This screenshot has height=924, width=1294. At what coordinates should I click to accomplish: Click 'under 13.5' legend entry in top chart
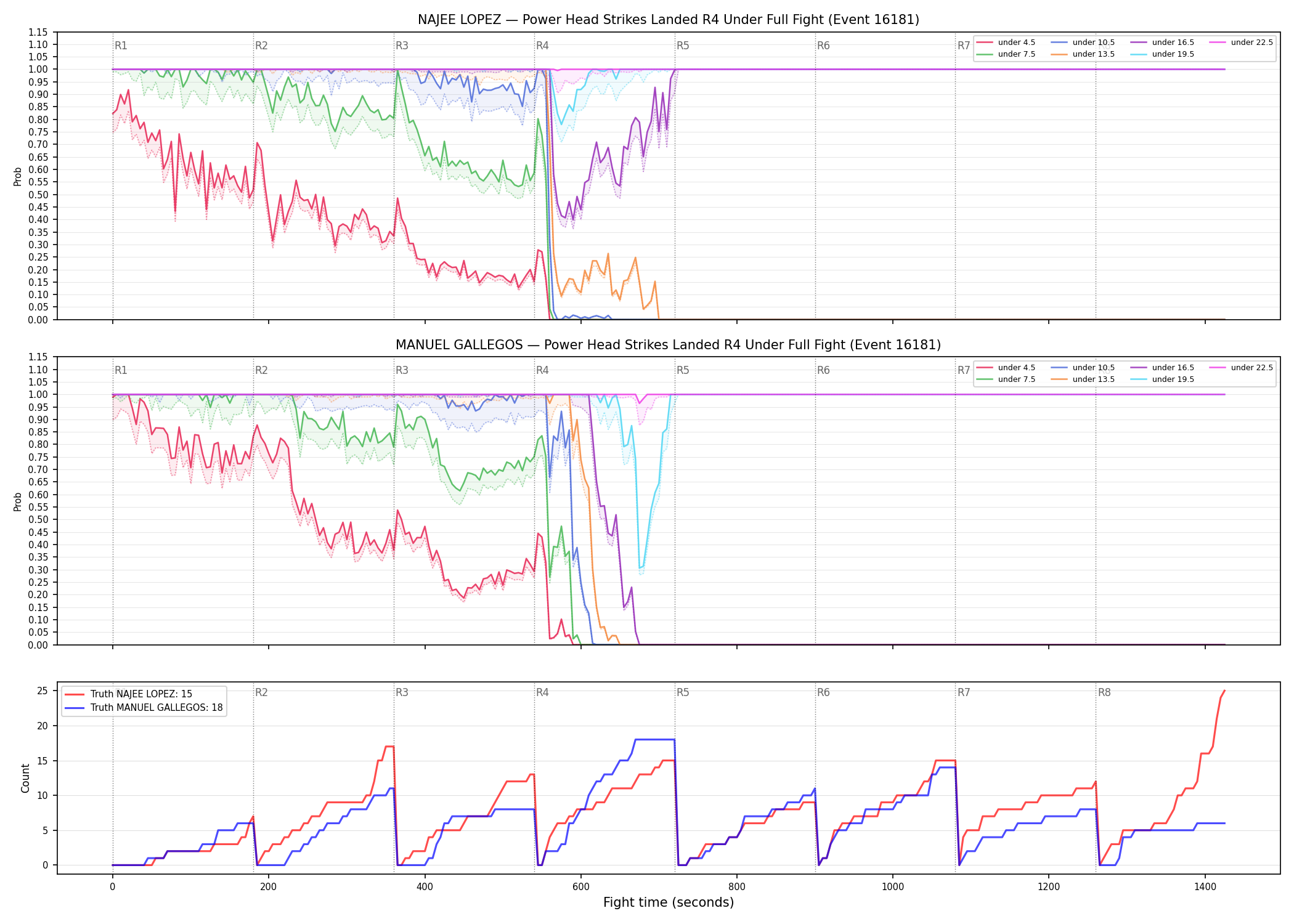coord(1083,54)
